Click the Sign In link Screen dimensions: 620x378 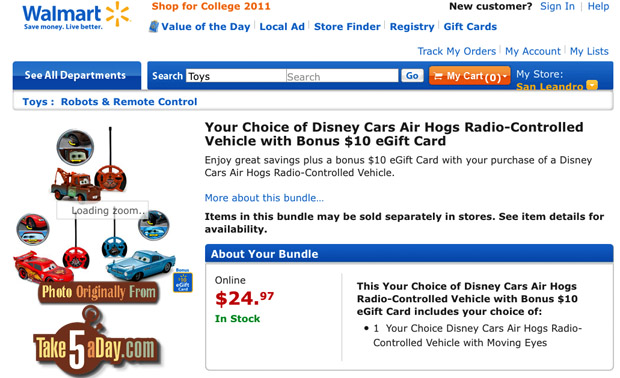[x=557, y=6]
